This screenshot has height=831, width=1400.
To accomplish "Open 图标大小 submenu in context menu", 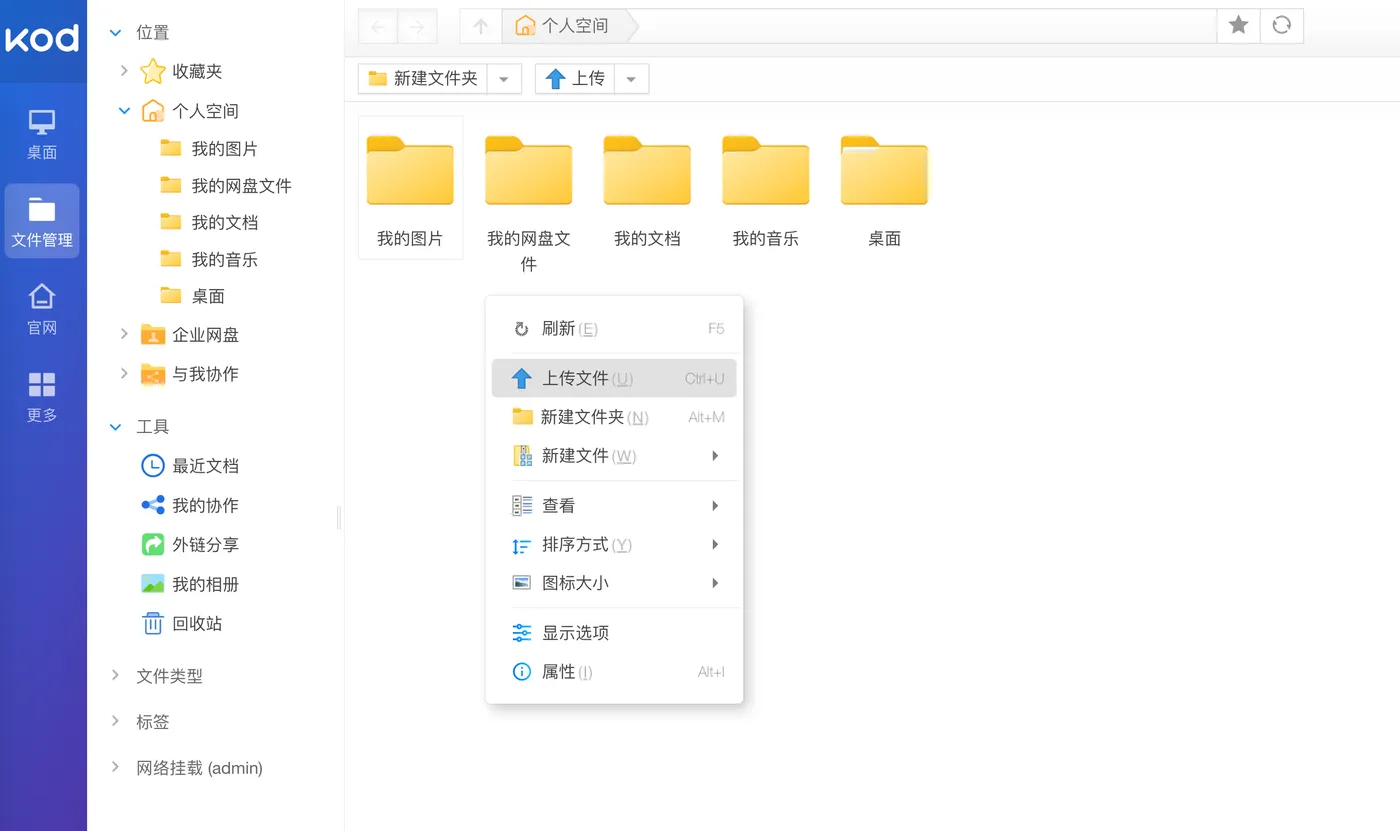I will pos(614,583).
